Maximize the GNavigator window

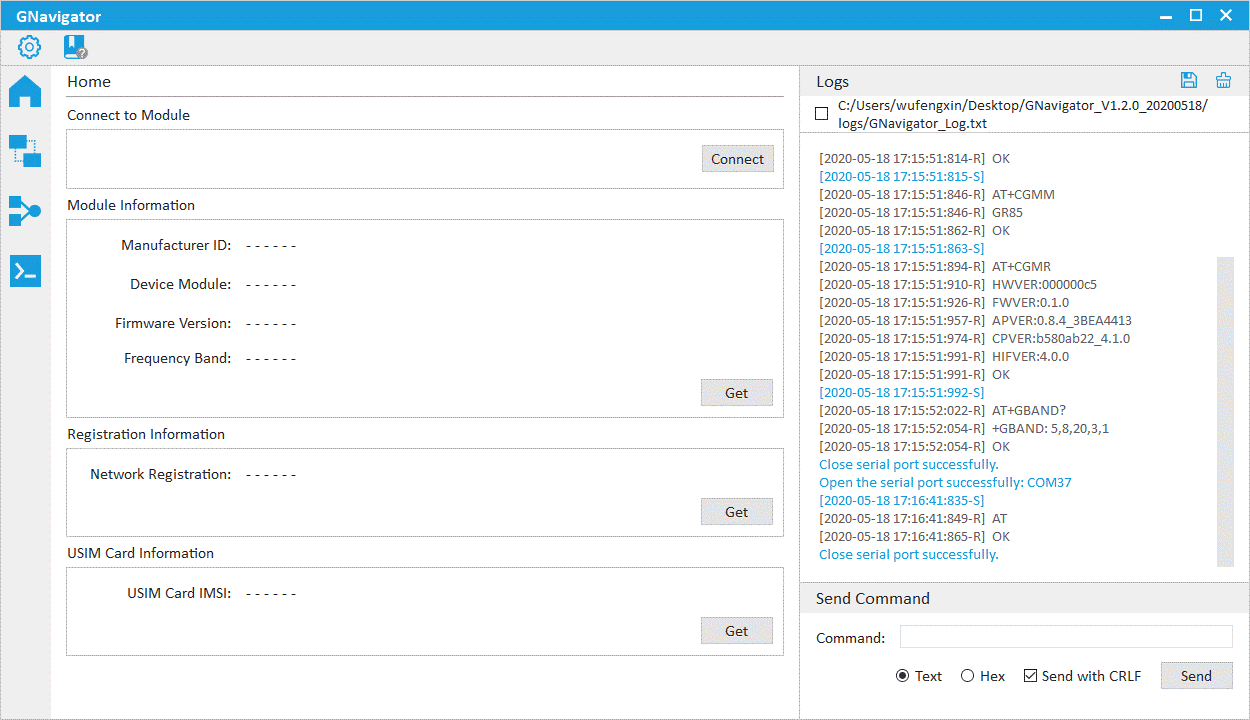[x=1195, y=15]
